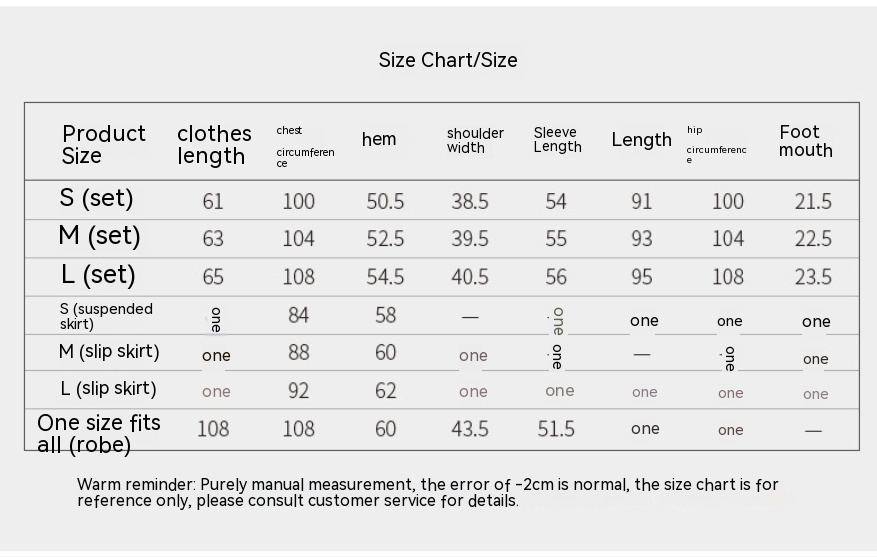Image resolution: width=877 pixels, height=557 pixels.
Task: Click the 'L (set)' row label
Action: (x=97, y=275)
